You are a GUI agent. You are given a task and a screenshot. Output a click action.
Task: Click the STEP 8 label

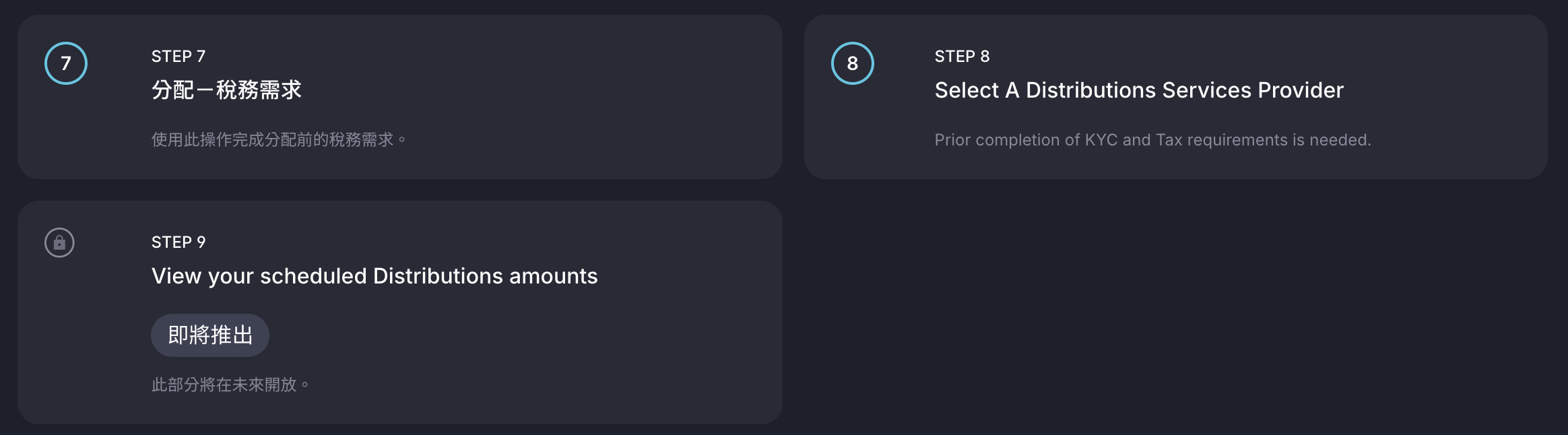[962, 57]
